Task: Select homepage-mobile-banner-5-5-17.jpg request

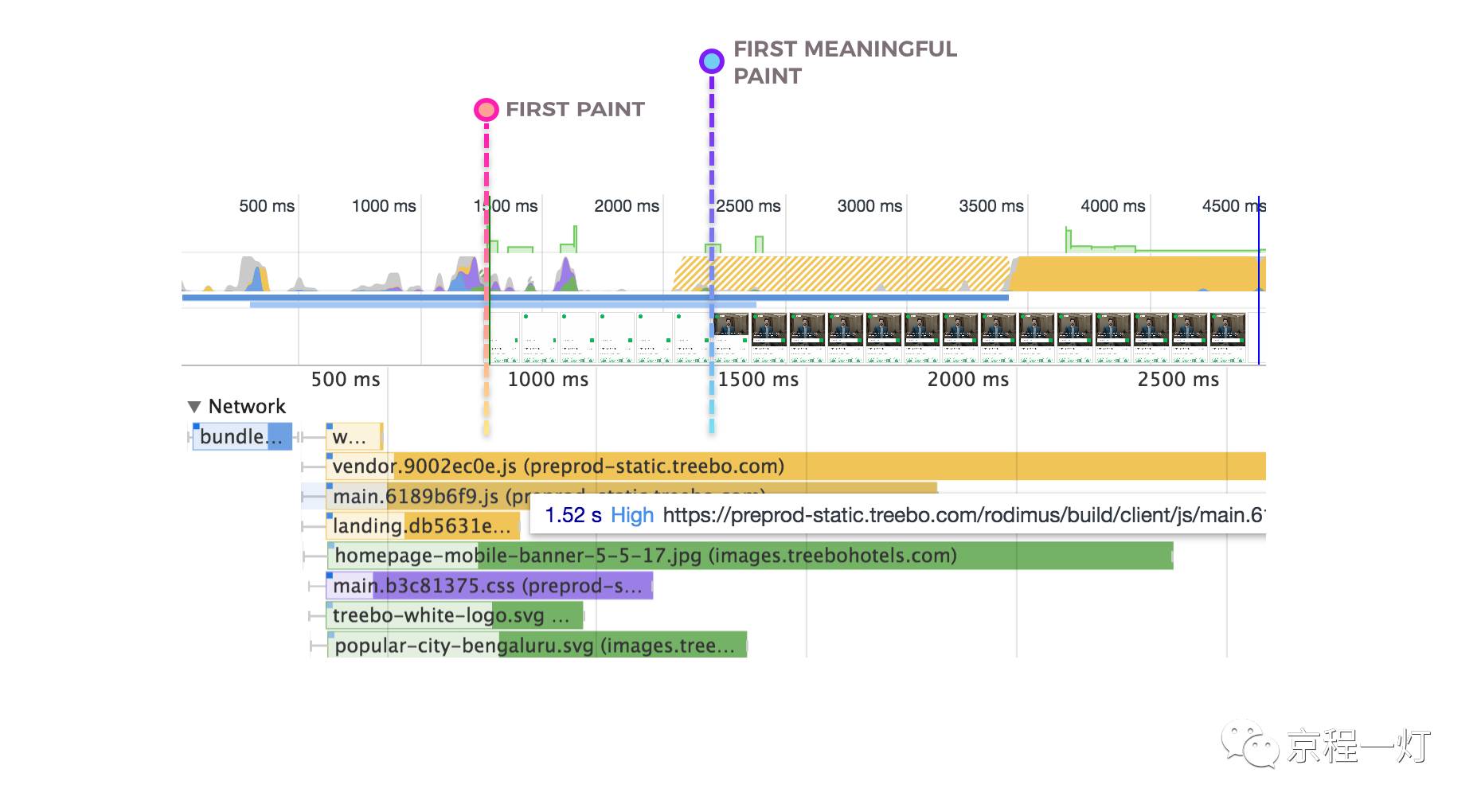Action: [x=750, y=556]
